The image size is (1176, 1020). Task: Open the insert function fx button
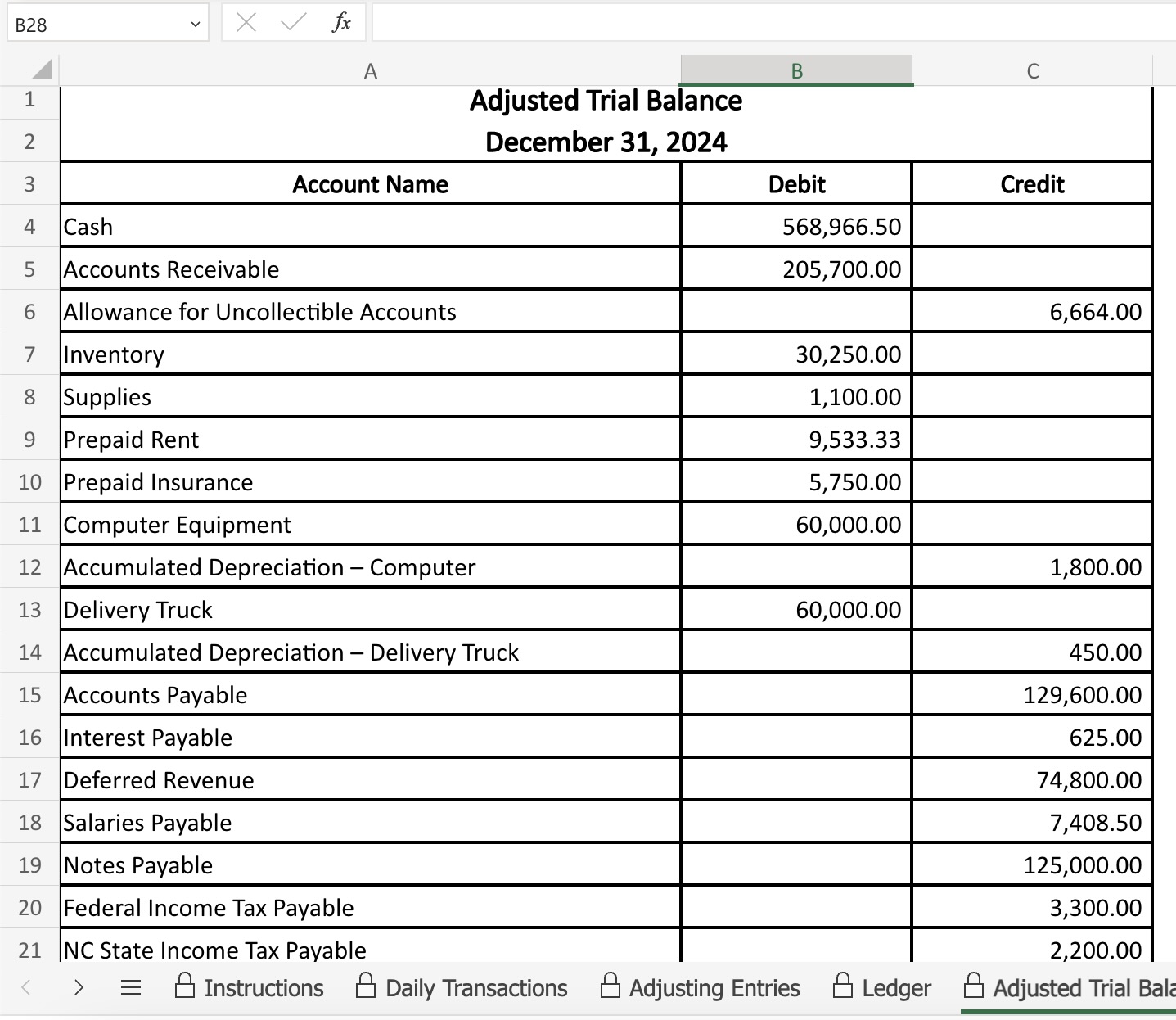click(341, 23)
